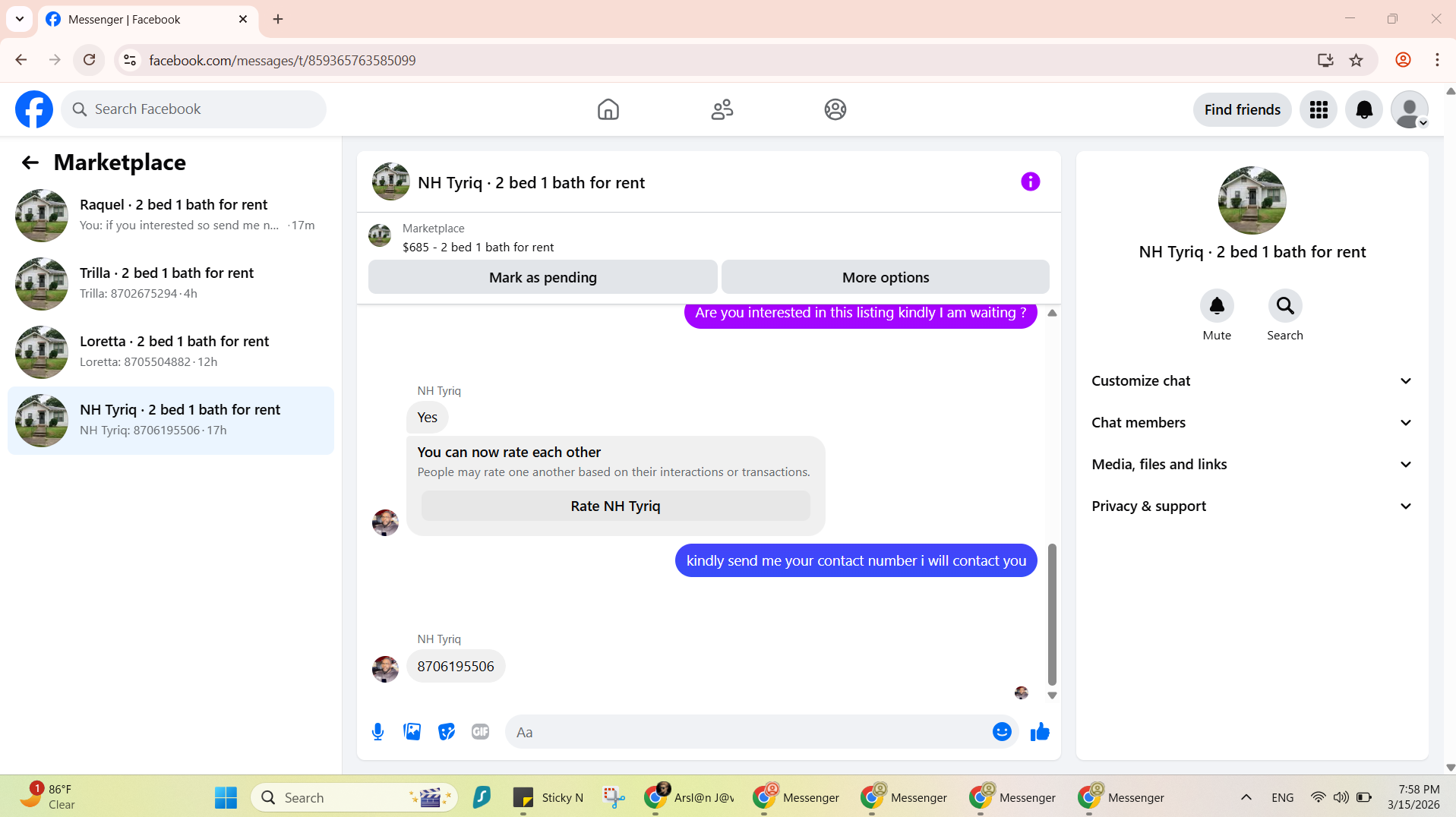Image resolution: width=1456 pixels, height=817 pixels.
Task: View site information icon in address bar
Action: point(130,60)
